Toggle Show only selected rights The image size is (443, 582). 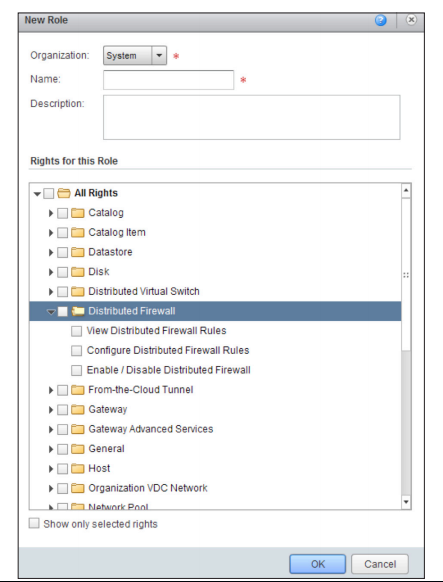(x=34, y=524)
